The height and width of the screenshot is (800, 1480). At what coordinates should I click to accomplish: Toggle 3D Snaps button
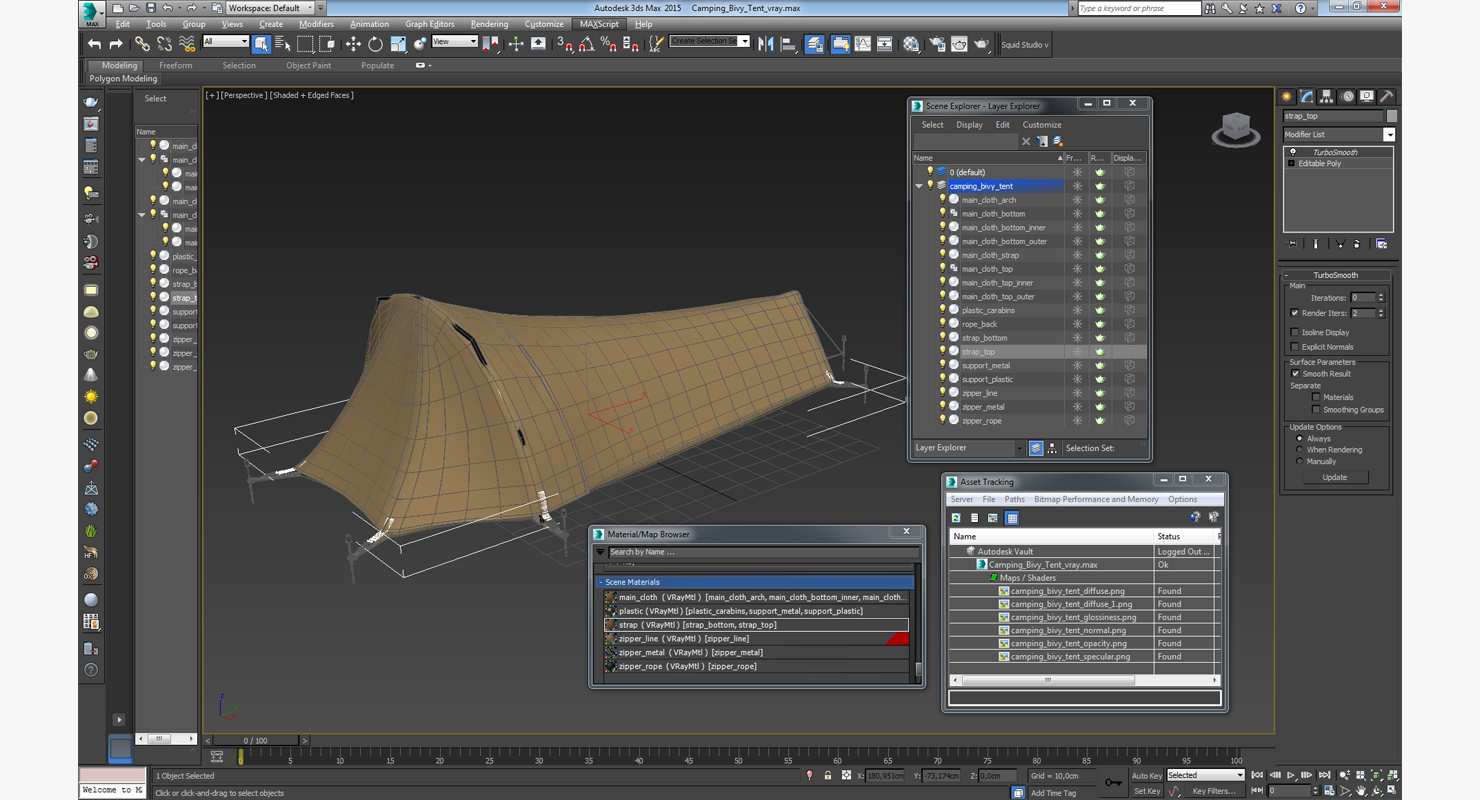point(565,44)
